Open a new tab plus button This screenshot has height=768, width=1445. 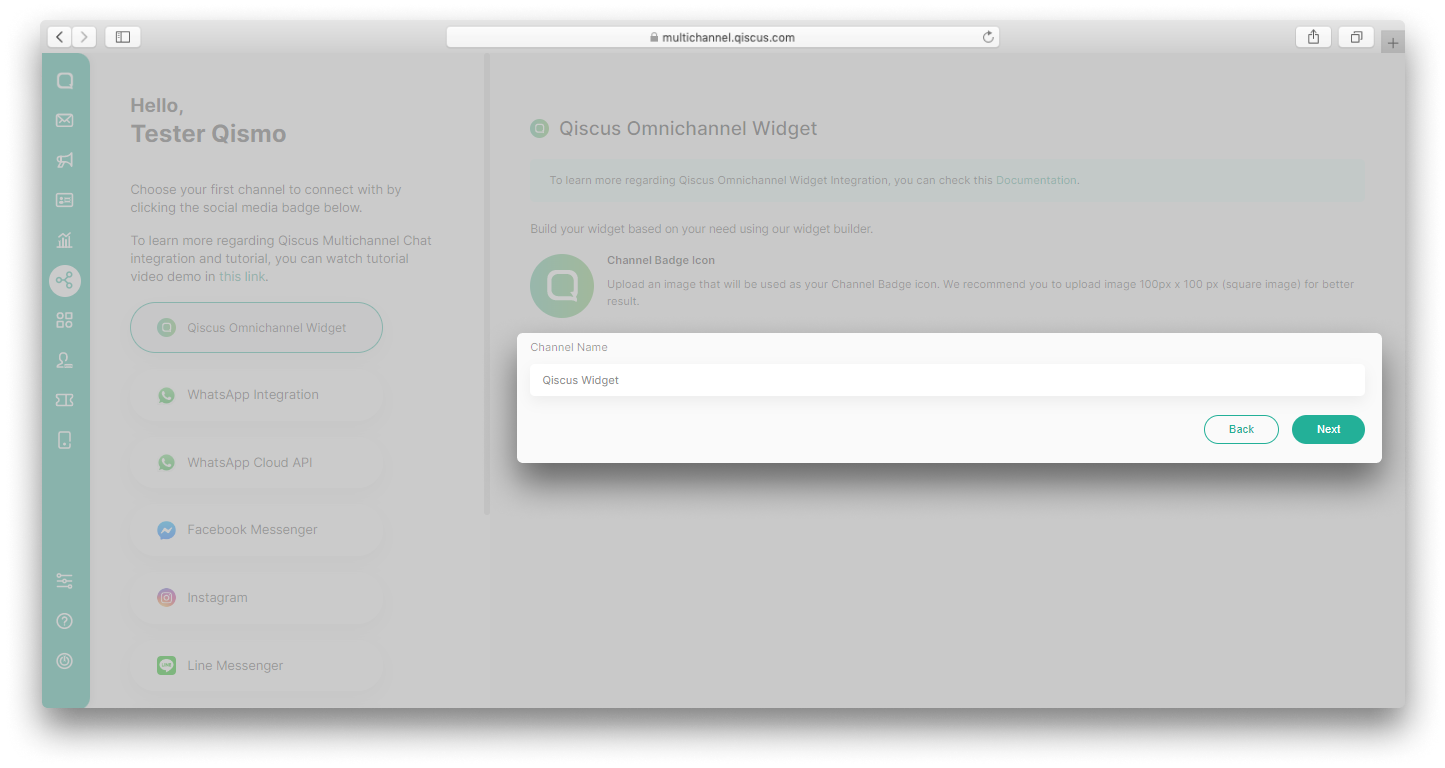(1393, 43)
